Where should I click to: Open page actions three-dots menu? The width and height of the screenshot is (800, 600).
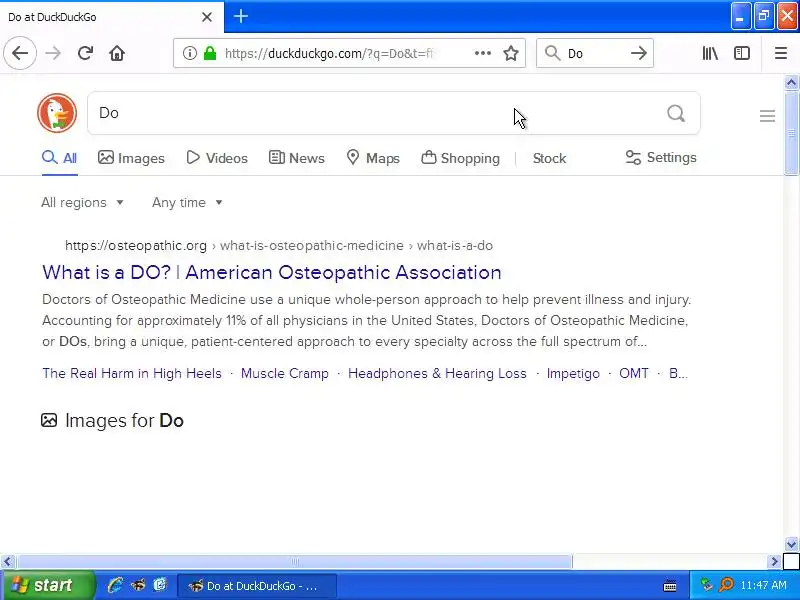coord(483,53)
